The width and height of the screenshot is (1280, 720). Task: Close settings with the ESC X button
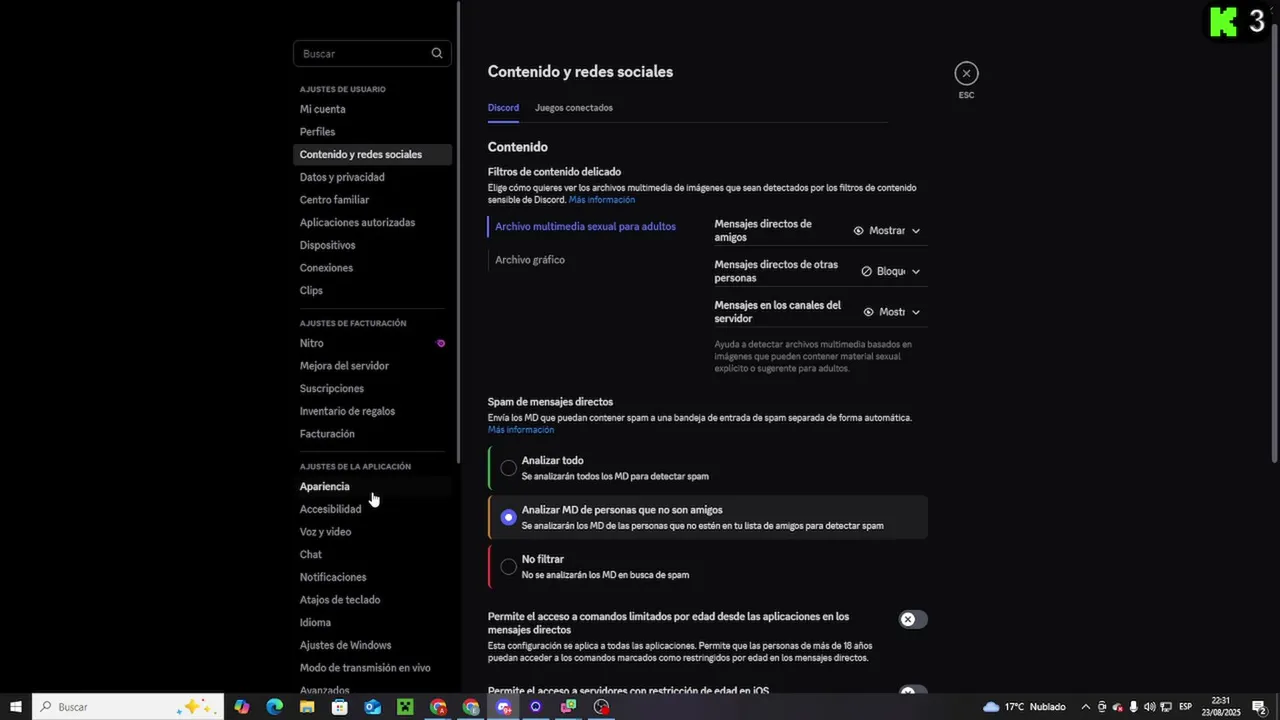tap(966, 73)
